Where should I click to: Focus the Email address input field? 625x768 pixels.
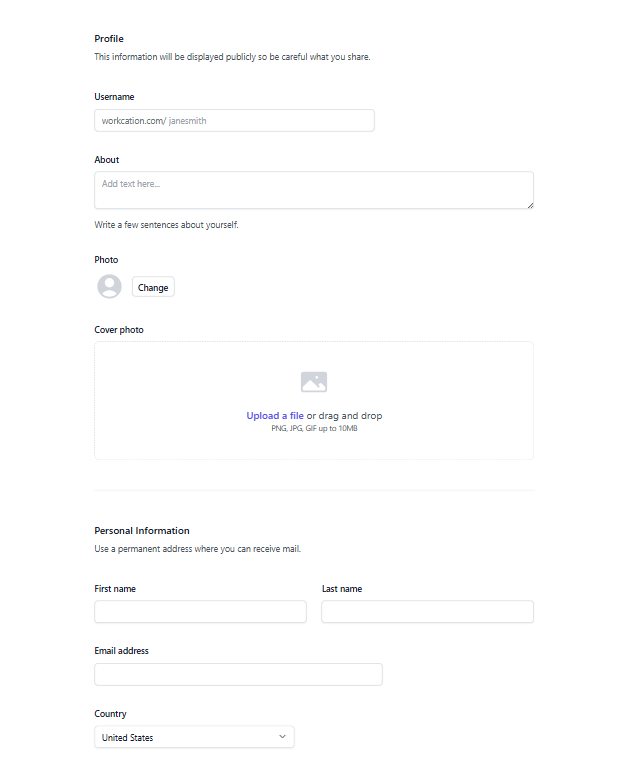pyautogui.click(x=238, y=675)
